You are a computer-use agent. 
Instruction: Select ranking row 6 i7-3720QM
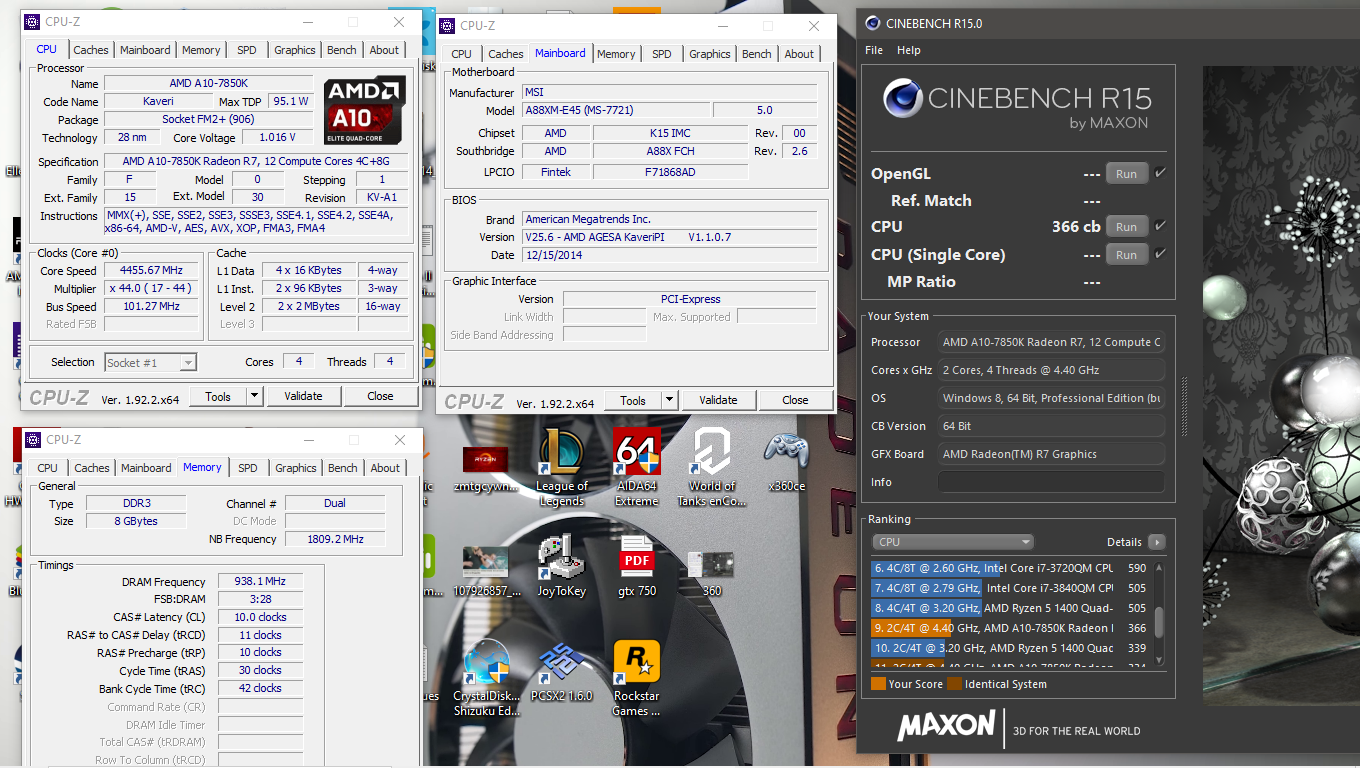[1010, 568]
